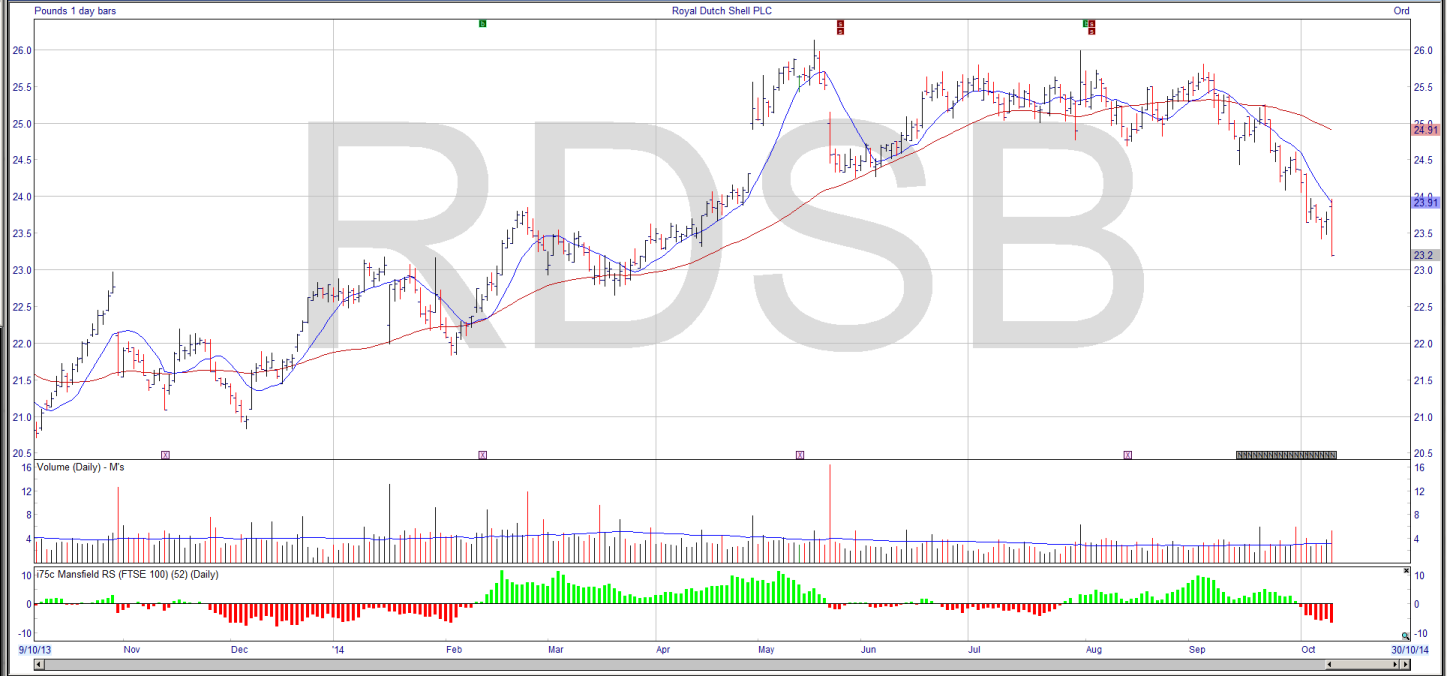The height and width of the screenshot is (676, 1447).
Task: Click the magnifier zoom icon in RS panel
Action: point(1405,636)
